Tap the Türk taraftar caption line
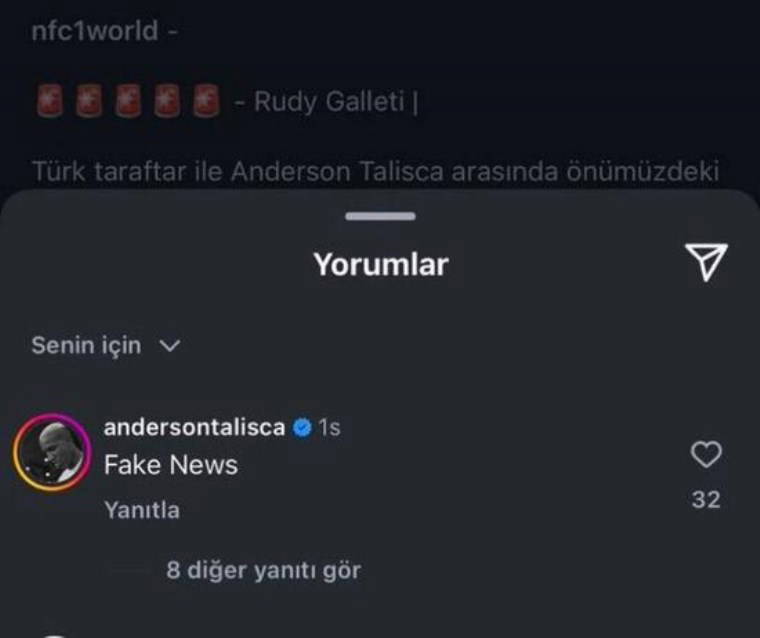The width and height of the screenshot is (760, 638). pos(375,172)
